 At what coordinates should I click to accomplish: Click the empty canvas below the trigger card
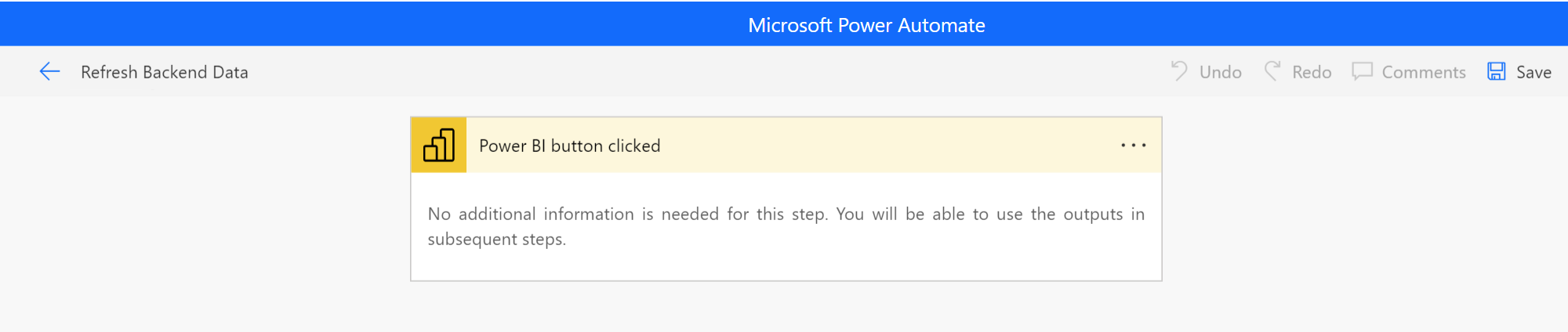[786, 307]
